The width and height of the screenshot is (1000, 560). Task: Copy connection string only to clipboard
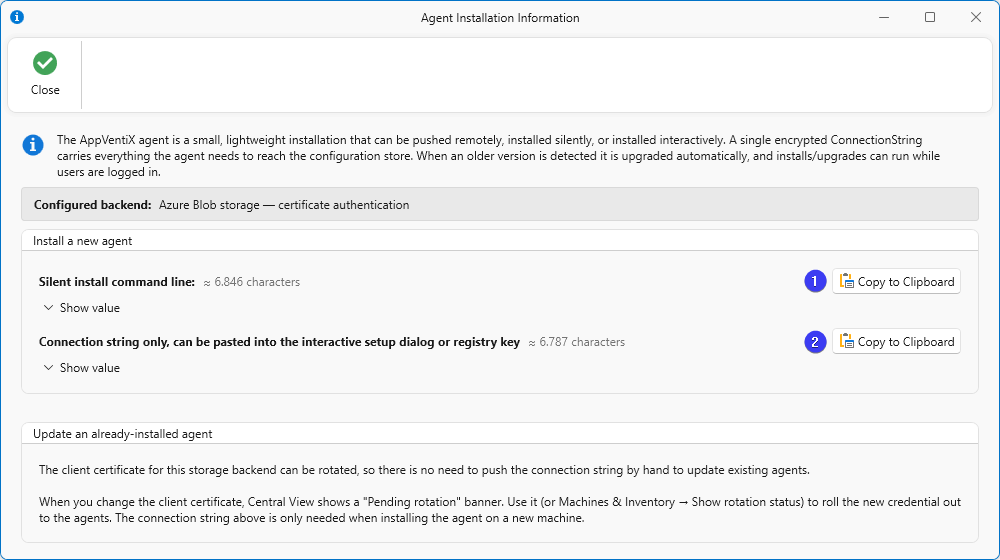pyautogui.click(x=896, y=341)
